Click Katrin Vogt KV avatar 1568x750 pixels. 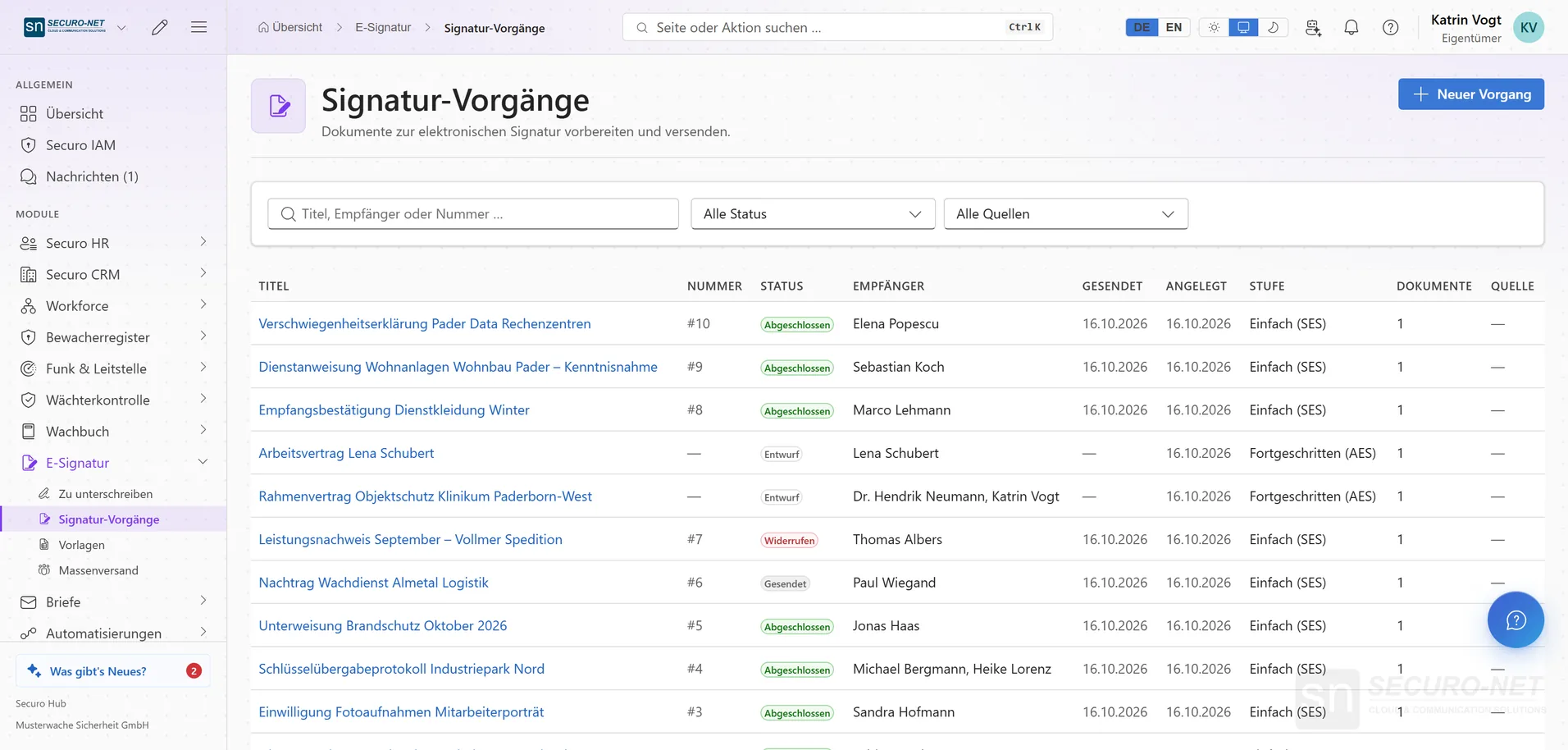click(x=1529, y=27)
